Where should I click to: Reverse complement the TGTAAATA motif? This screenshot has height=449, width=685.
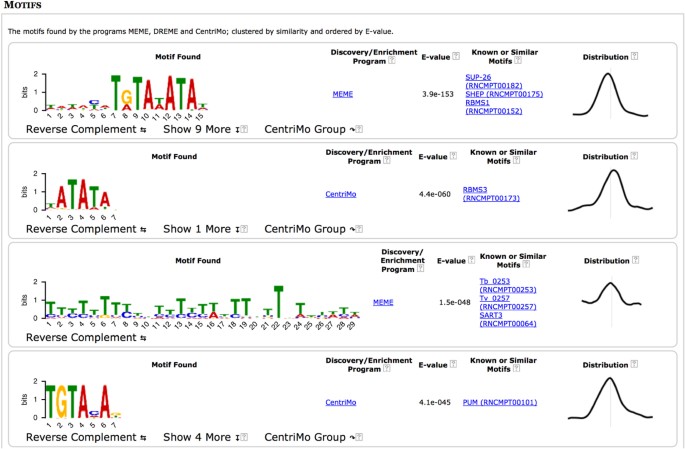click(86, 129)
